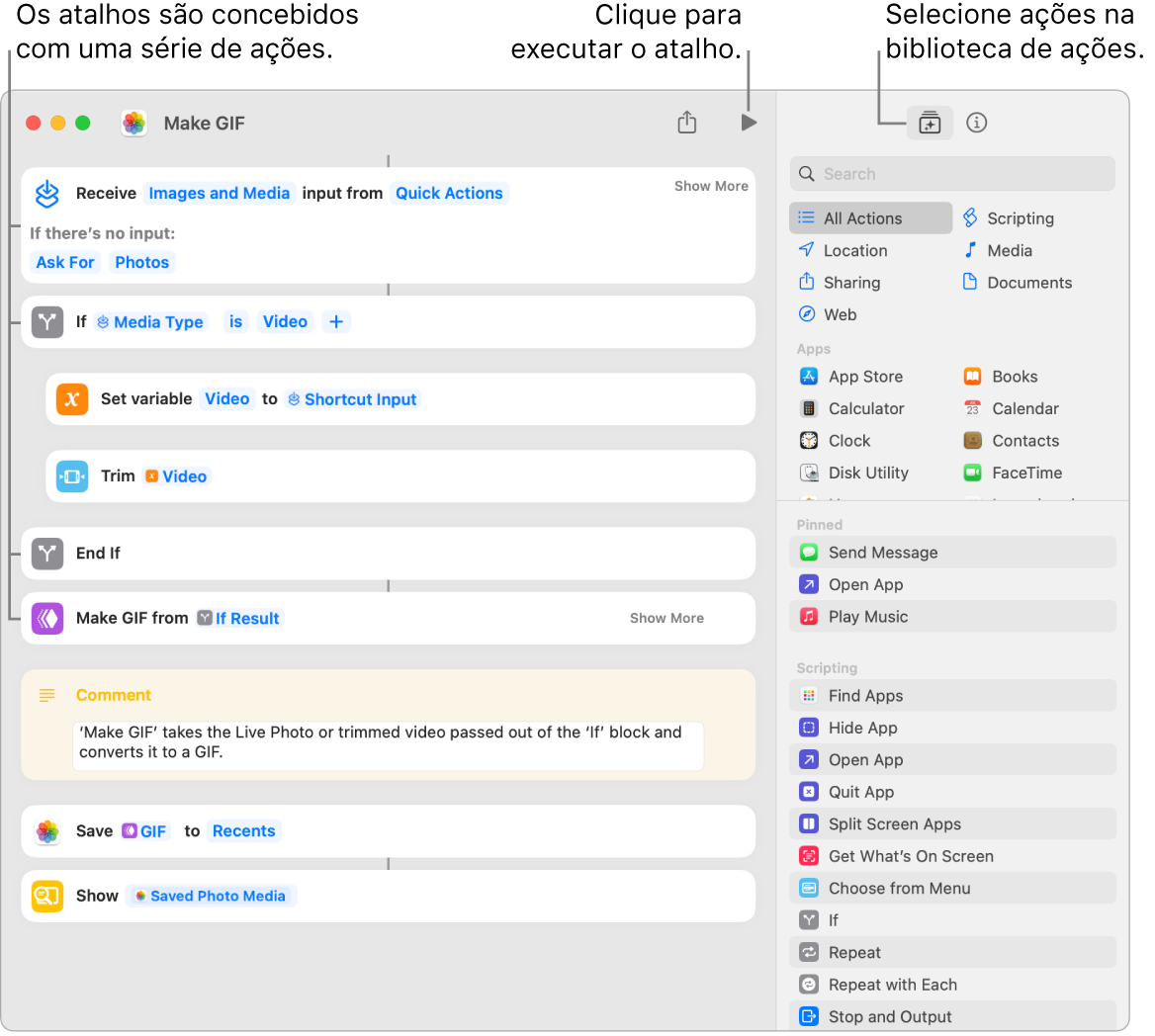Add the Quit App scripting action
The width and height of the screenshot is (1155, 1036).
click(952, 792)
